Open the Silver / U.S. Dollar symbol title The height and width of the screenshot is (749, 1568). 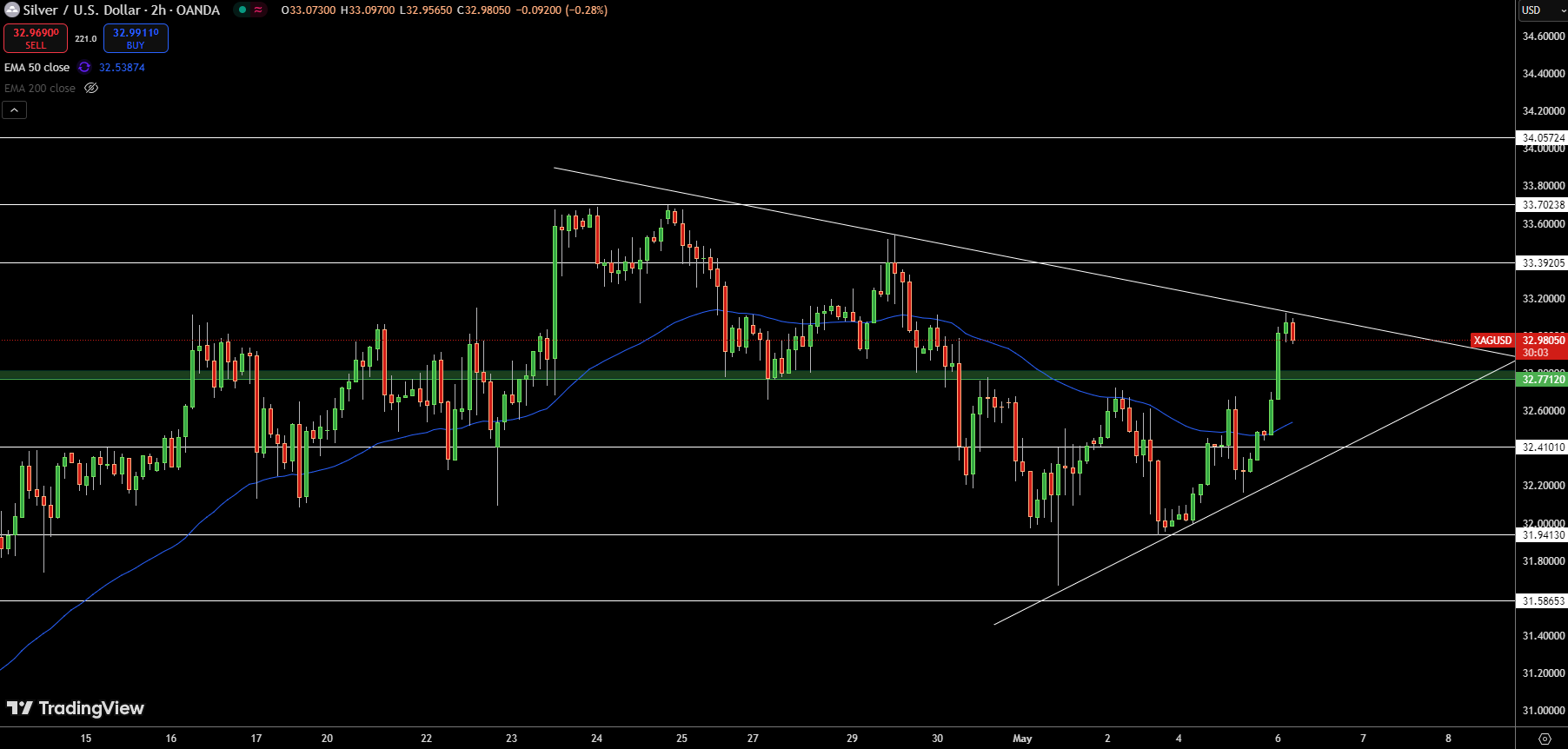(x=122, y=10)
